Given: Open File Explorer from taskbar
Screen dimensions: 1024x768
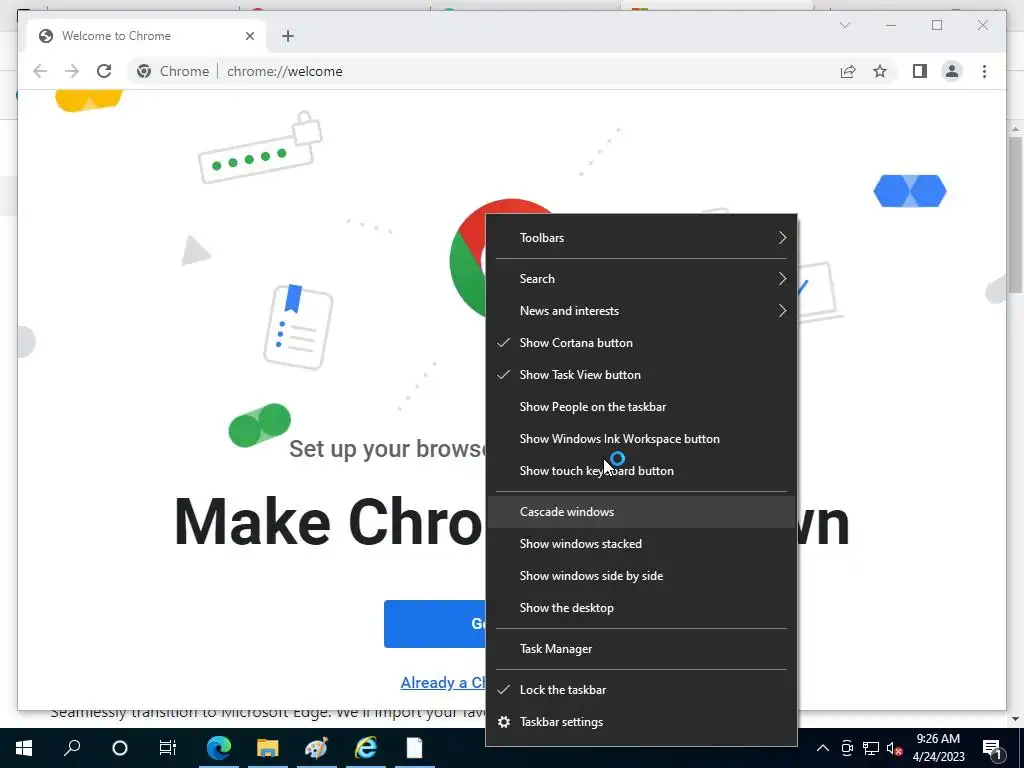Looking at the screenshot, I should point(267,748).
